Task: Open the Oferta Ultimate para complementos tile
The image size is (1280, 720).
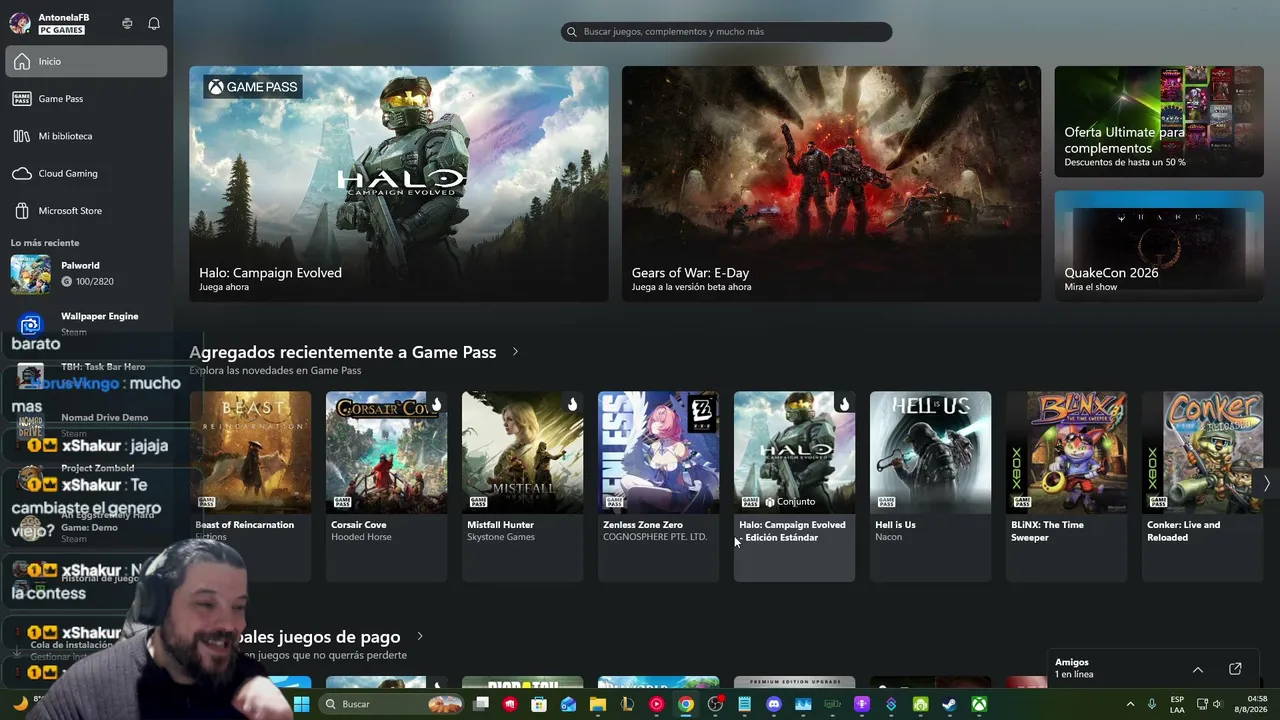Action: pyautogui.click(x=1159, y=122)
